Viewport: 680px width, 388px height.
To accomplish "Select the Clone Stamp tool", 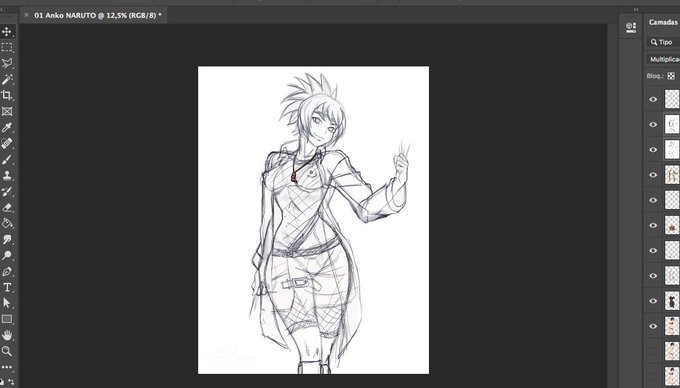I will 7,176.
